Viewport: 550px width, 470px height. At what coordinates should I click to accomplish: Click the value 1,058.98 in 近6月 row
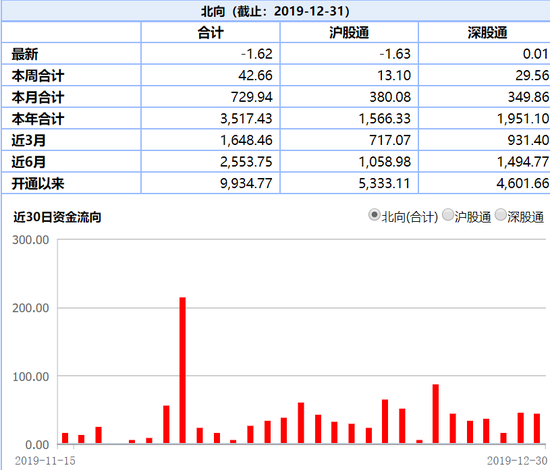384,162
